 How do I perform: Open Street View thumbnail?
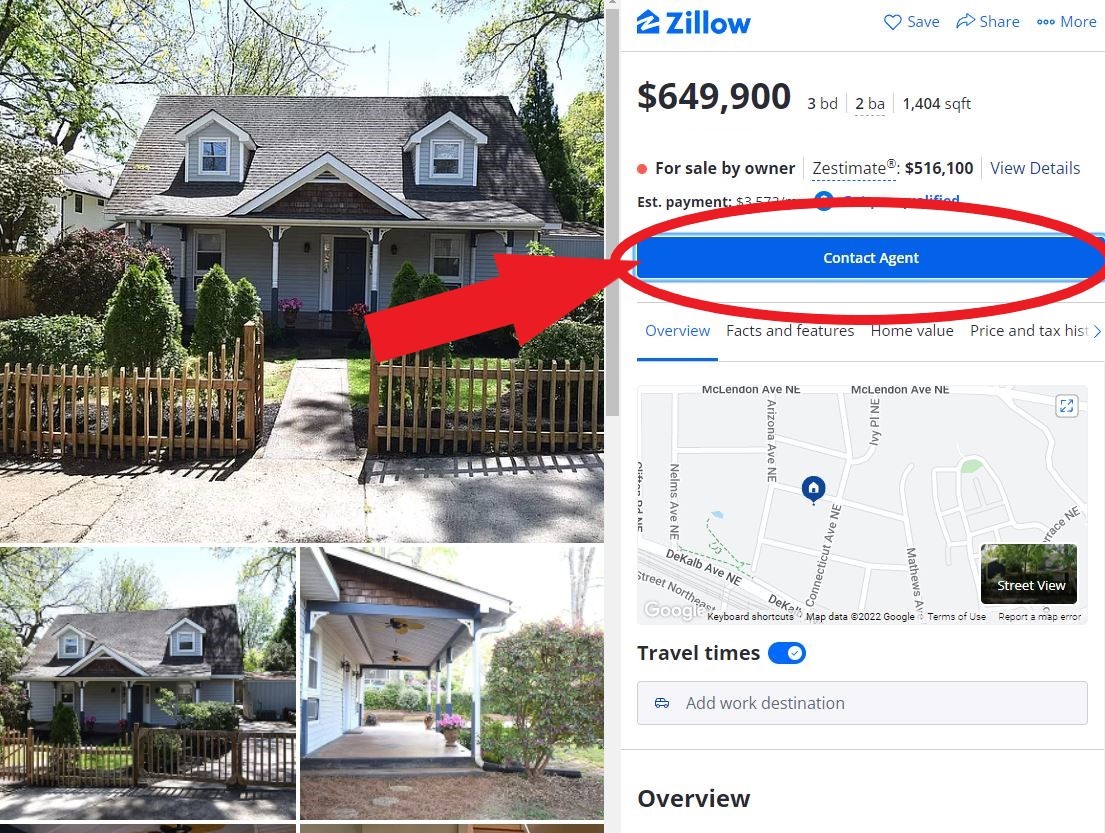coord(1028,574)
